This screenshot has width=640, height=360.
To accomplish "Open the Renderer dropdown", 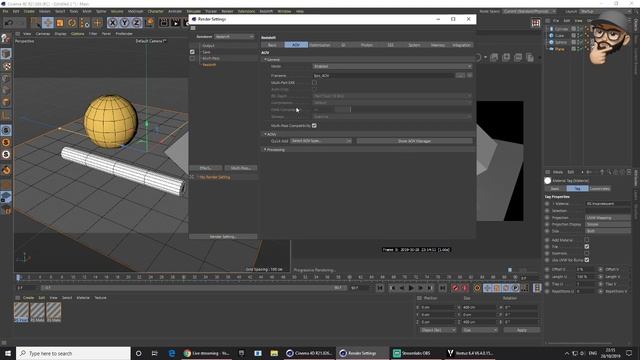I will click(x=234, y=36).
